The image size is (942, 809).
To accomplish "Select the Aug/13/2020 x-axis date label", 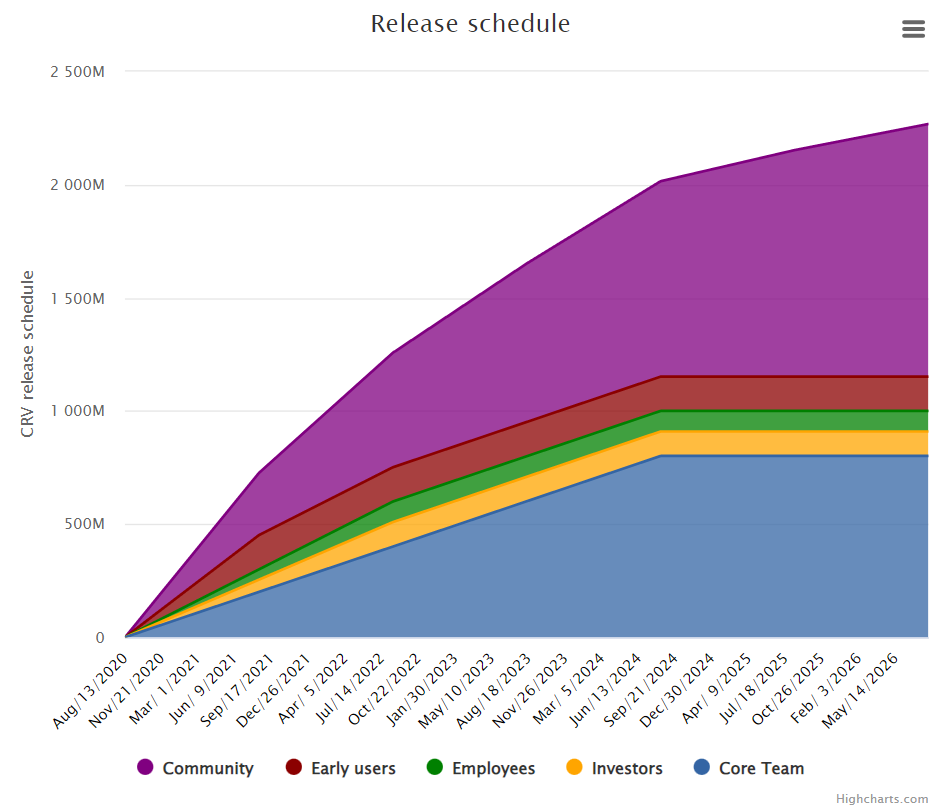I will coord(90,691).
